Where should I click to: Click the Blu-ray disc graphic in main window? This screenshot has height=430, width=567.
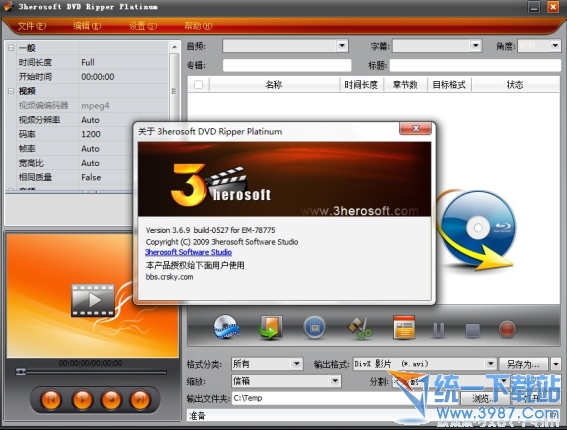pos(477,230)
